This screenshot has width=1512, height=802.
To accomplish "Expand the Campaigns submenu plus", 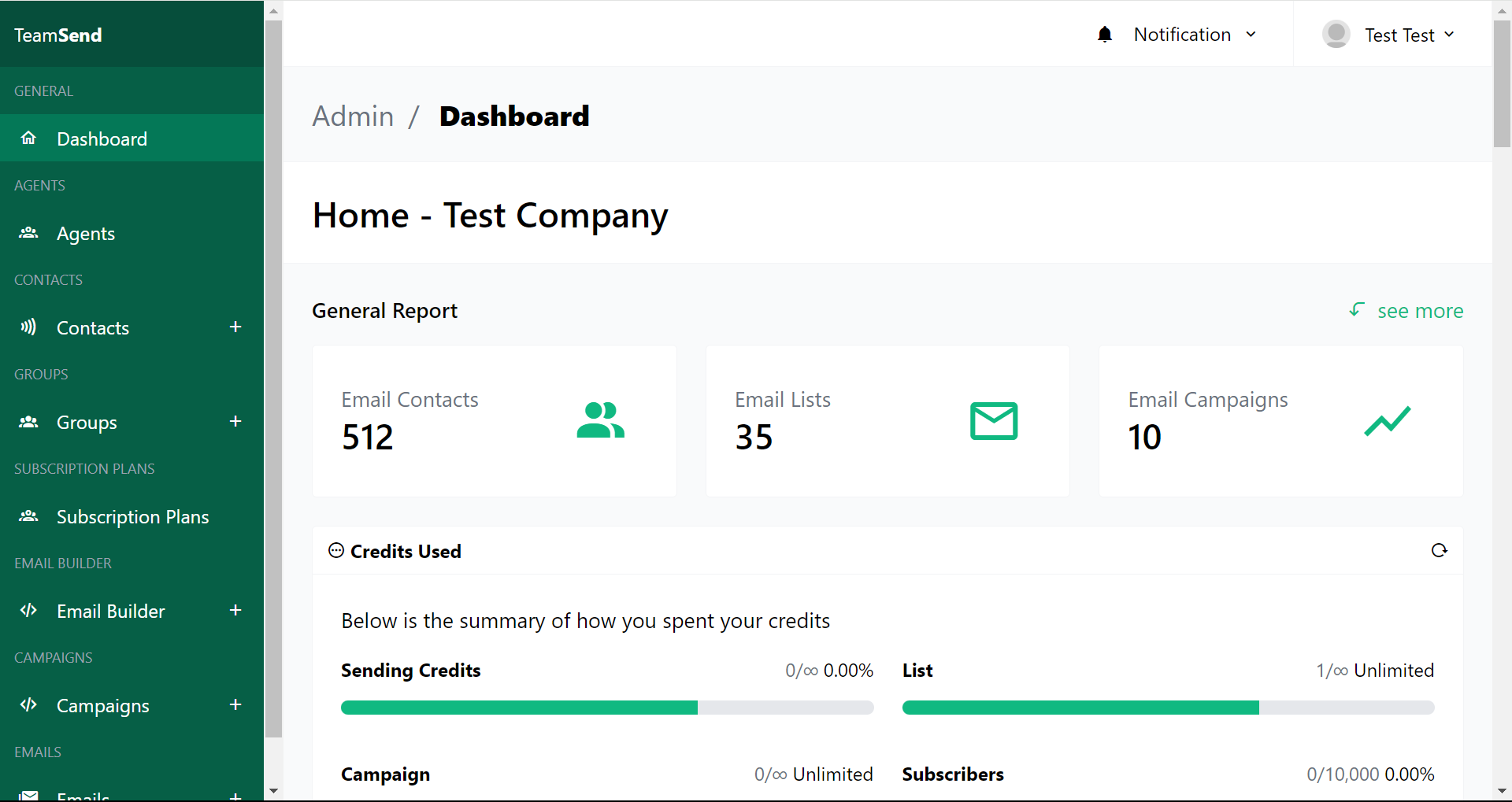I will pyautogui.click(x=235, y=704).
